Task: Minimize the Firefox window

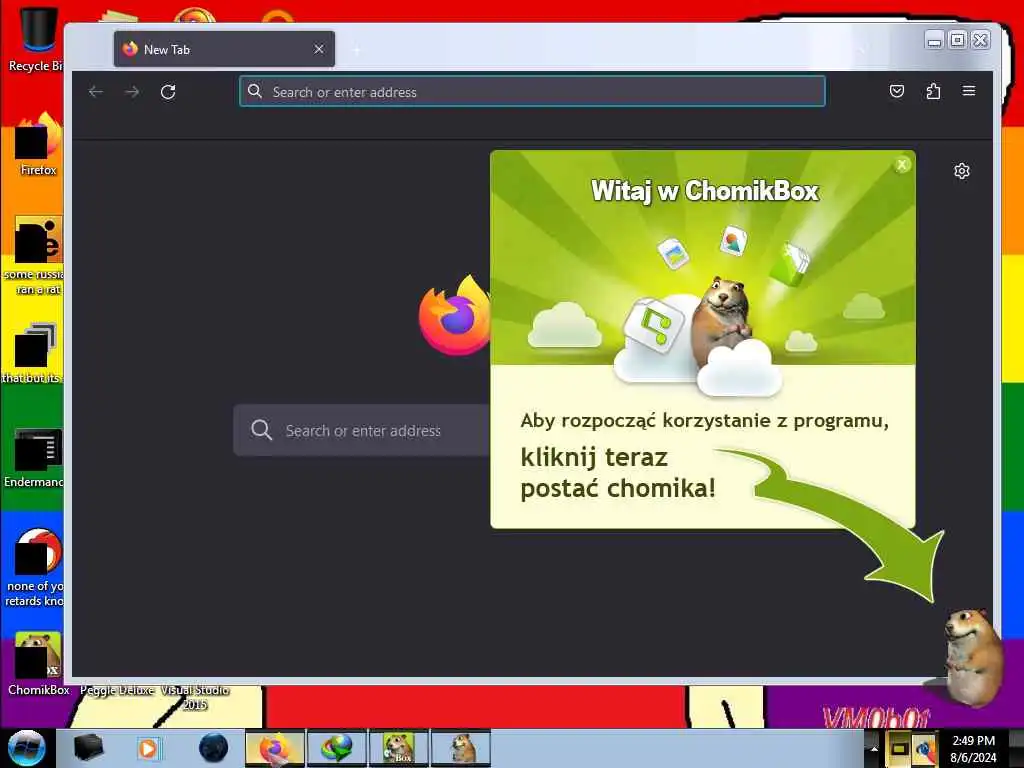Action: point(935,40)
